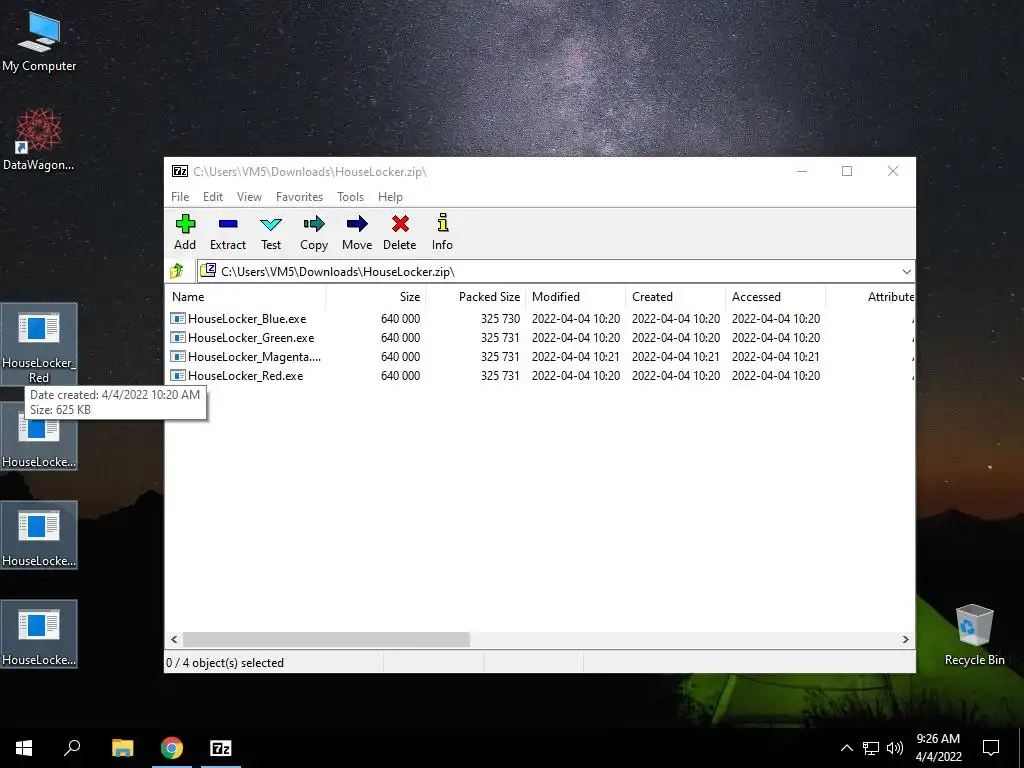Sort by Accessed column header

point(775,296)
